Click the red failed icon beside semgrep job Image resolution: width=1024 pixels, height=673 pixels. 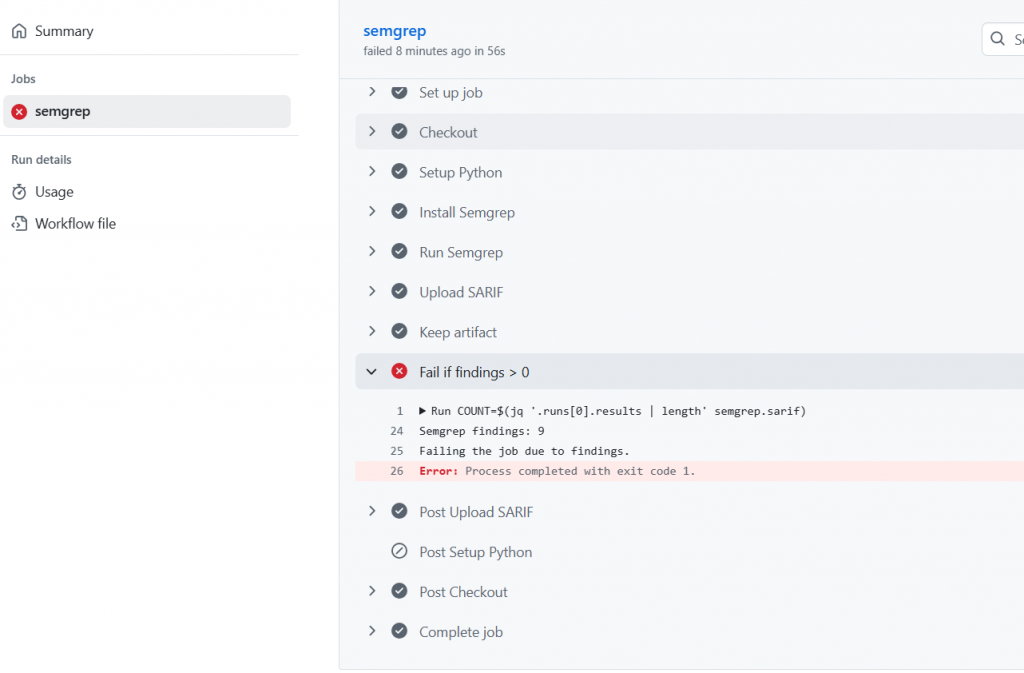coord(19,112)
